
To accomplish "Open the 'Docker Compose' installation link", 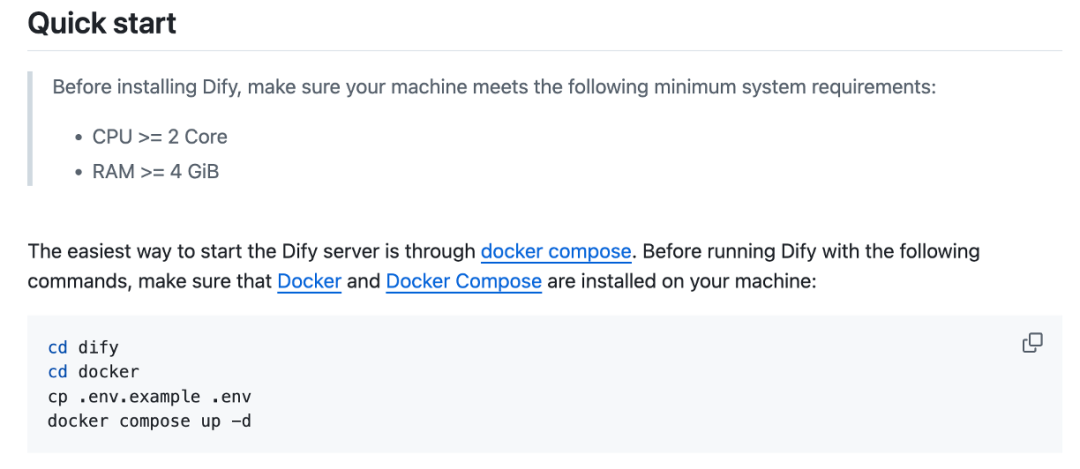I will coord(464,282).
